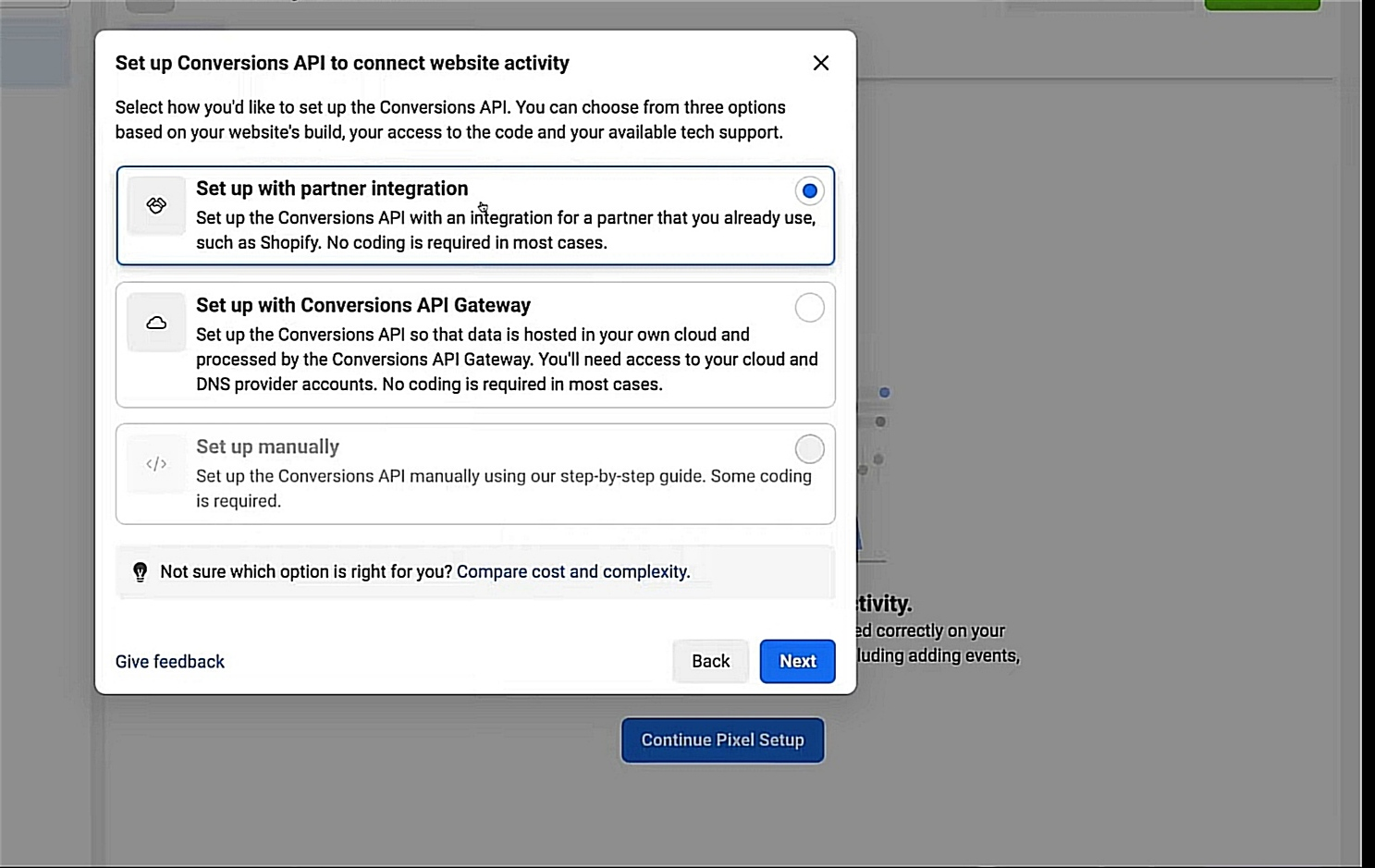The width and height of the screenshot is (1375, 868).
Task: Click the handshake partner integration icon
Action: pyautogui.click(x=156, y=205)
